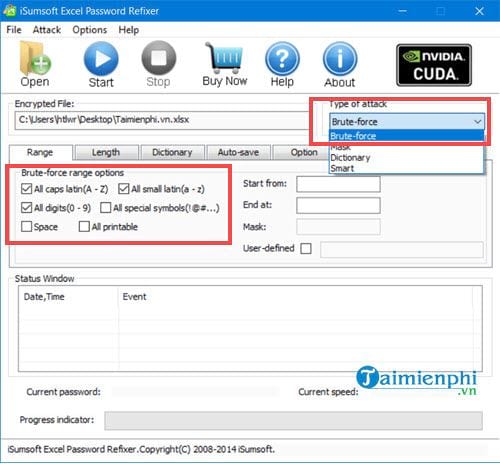The width and height of the screenshot is (500, 464).
Task: Switch to the Length tab
Action: tap(106, 152)
